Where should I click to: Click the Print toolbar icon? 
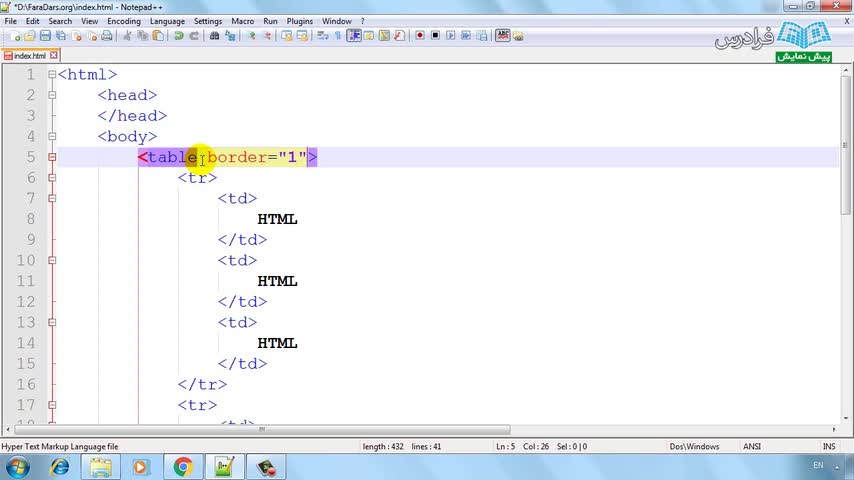[x=107, y=36]
